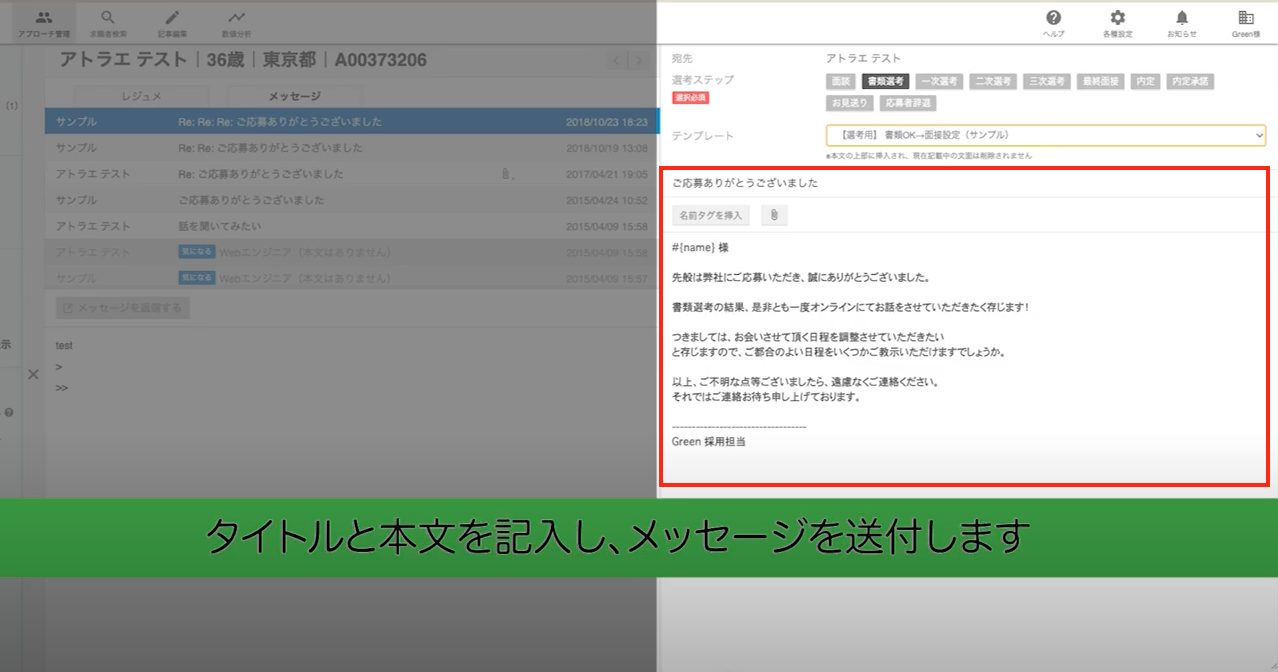Click quoted text 'test' in message preview

tap(64, 345)
